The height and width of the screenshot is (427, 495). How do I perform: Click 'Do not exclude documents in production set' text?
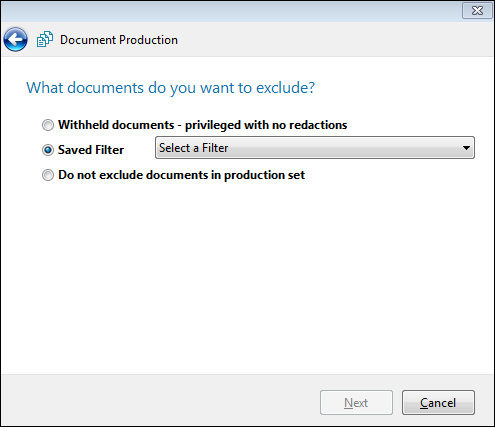181,175
